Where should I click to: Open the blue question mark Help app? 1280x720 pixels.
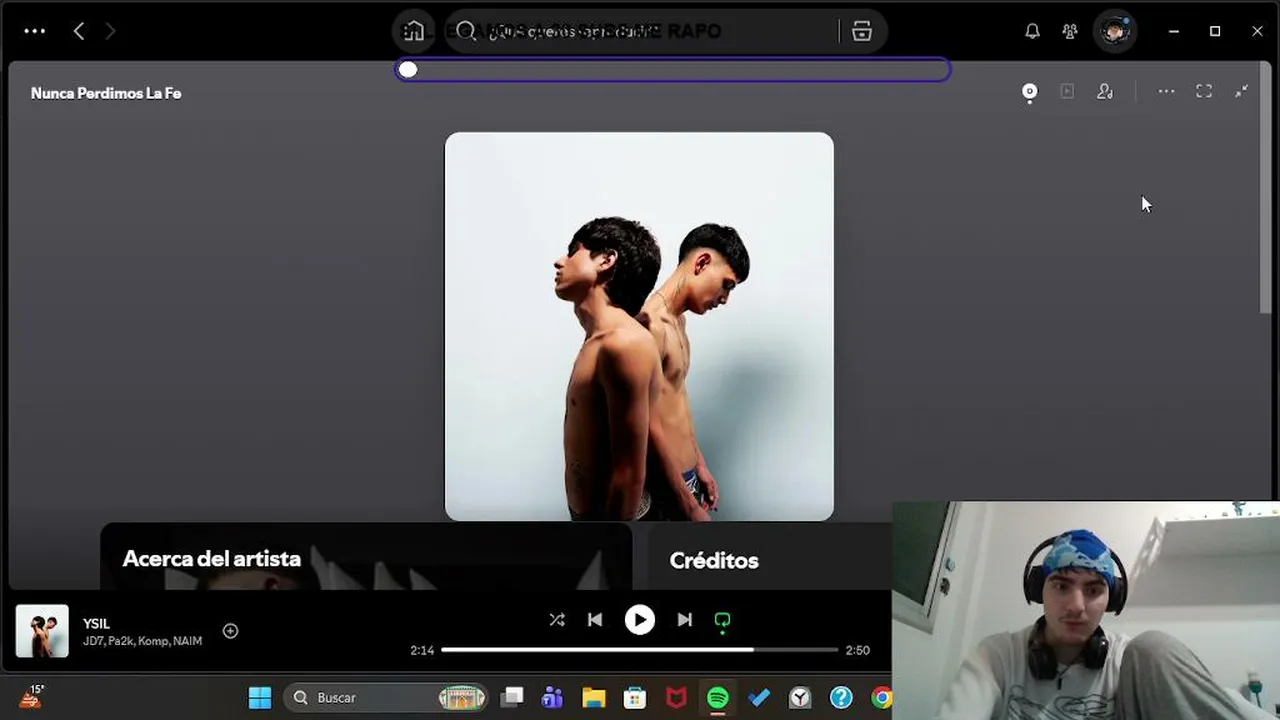coord(841,697)
